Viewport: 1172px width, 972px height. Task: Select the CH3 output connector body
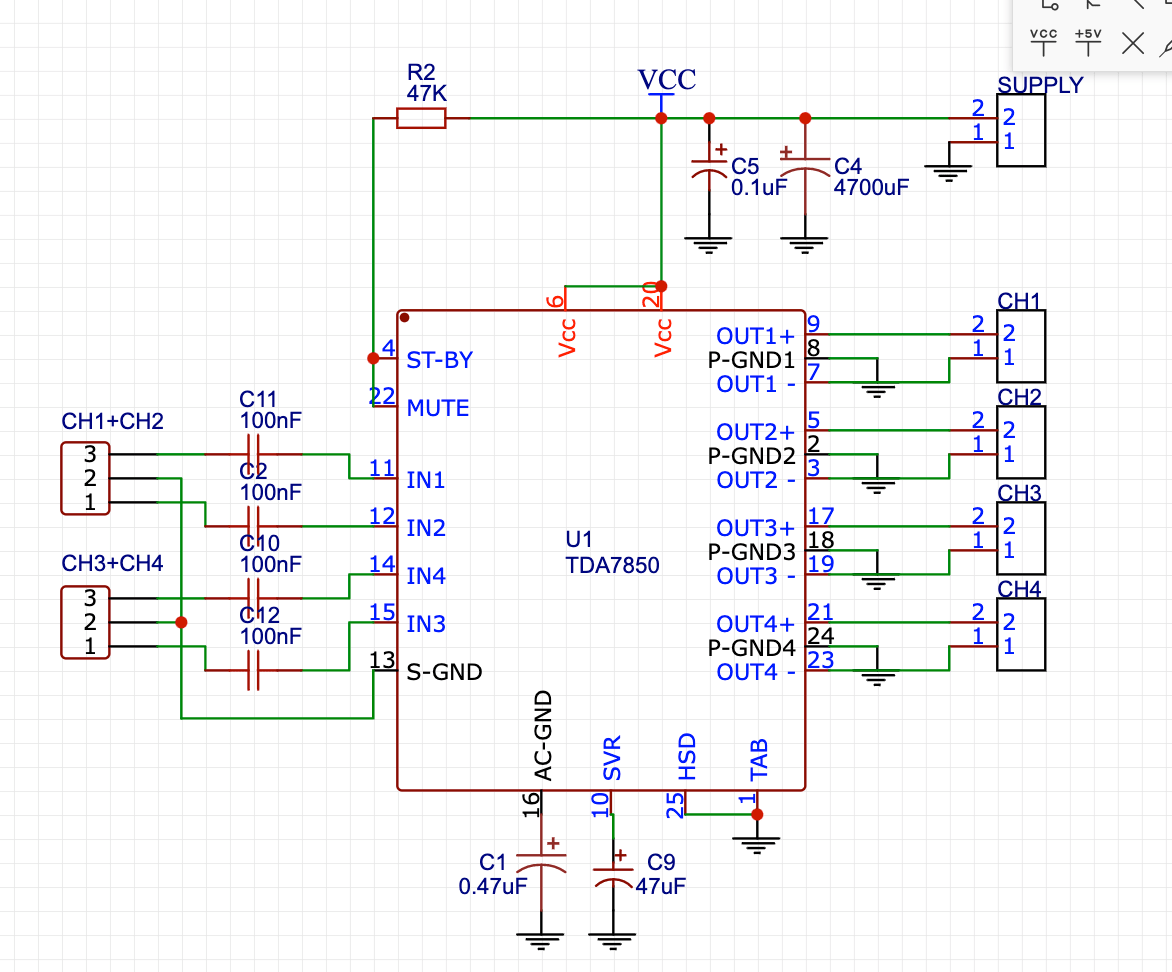(1020, 538)
